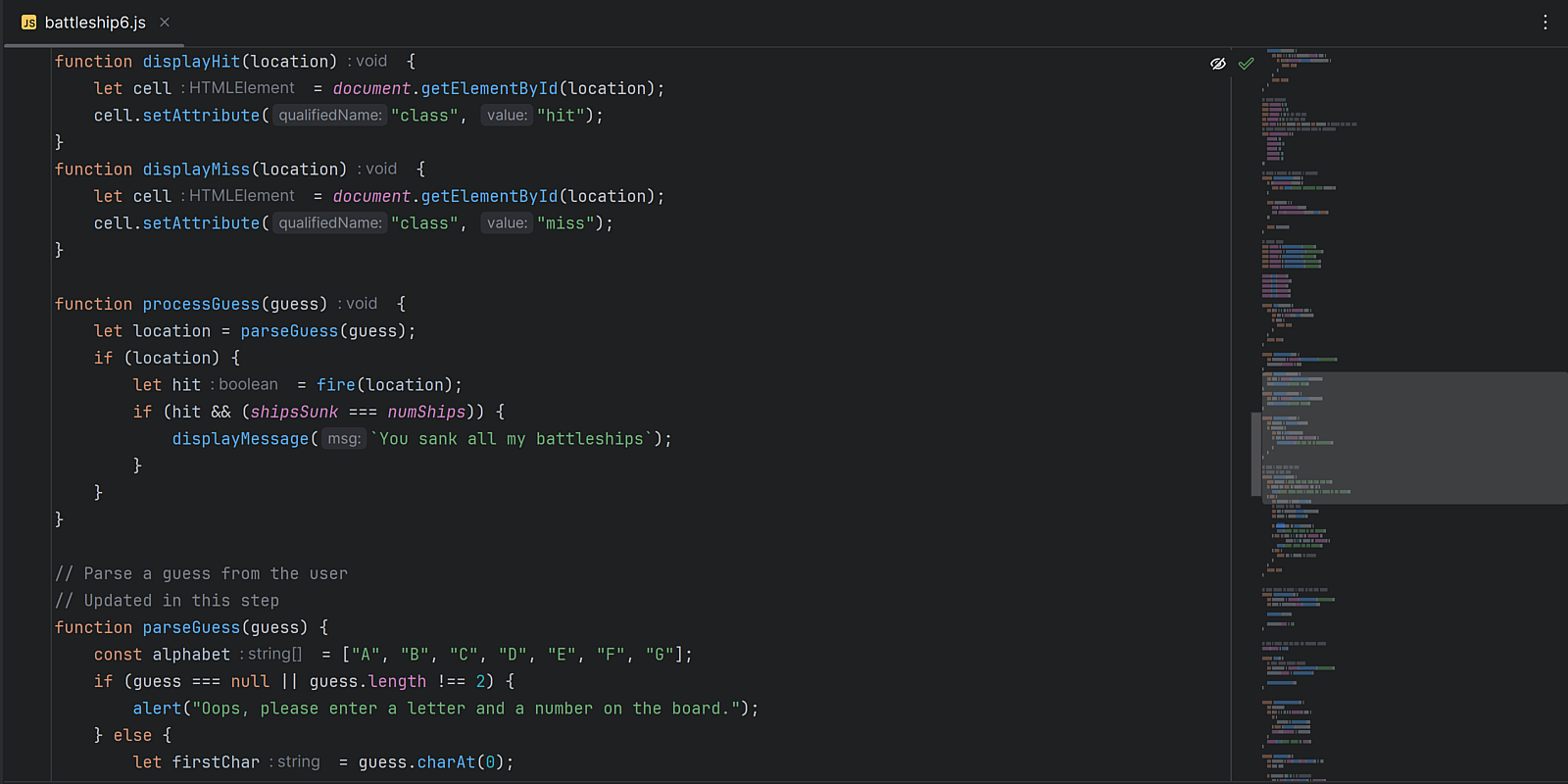Screen dimensions: 1568x784
Task: Click the vertical scrollbar thumb
Action: (1256, 454)
